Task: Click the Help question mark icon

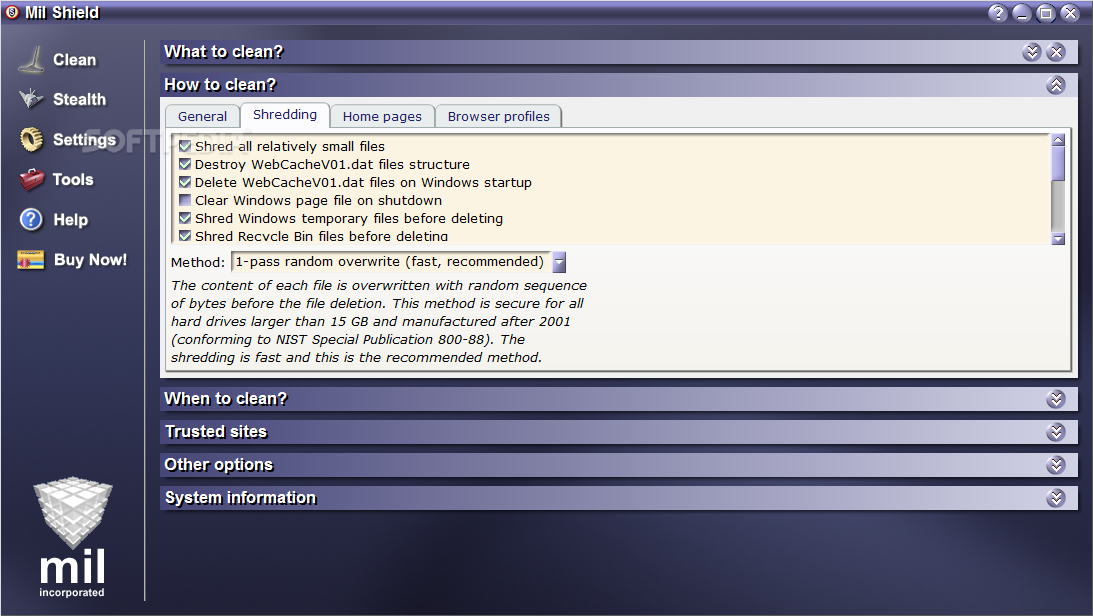Action: 31,220
